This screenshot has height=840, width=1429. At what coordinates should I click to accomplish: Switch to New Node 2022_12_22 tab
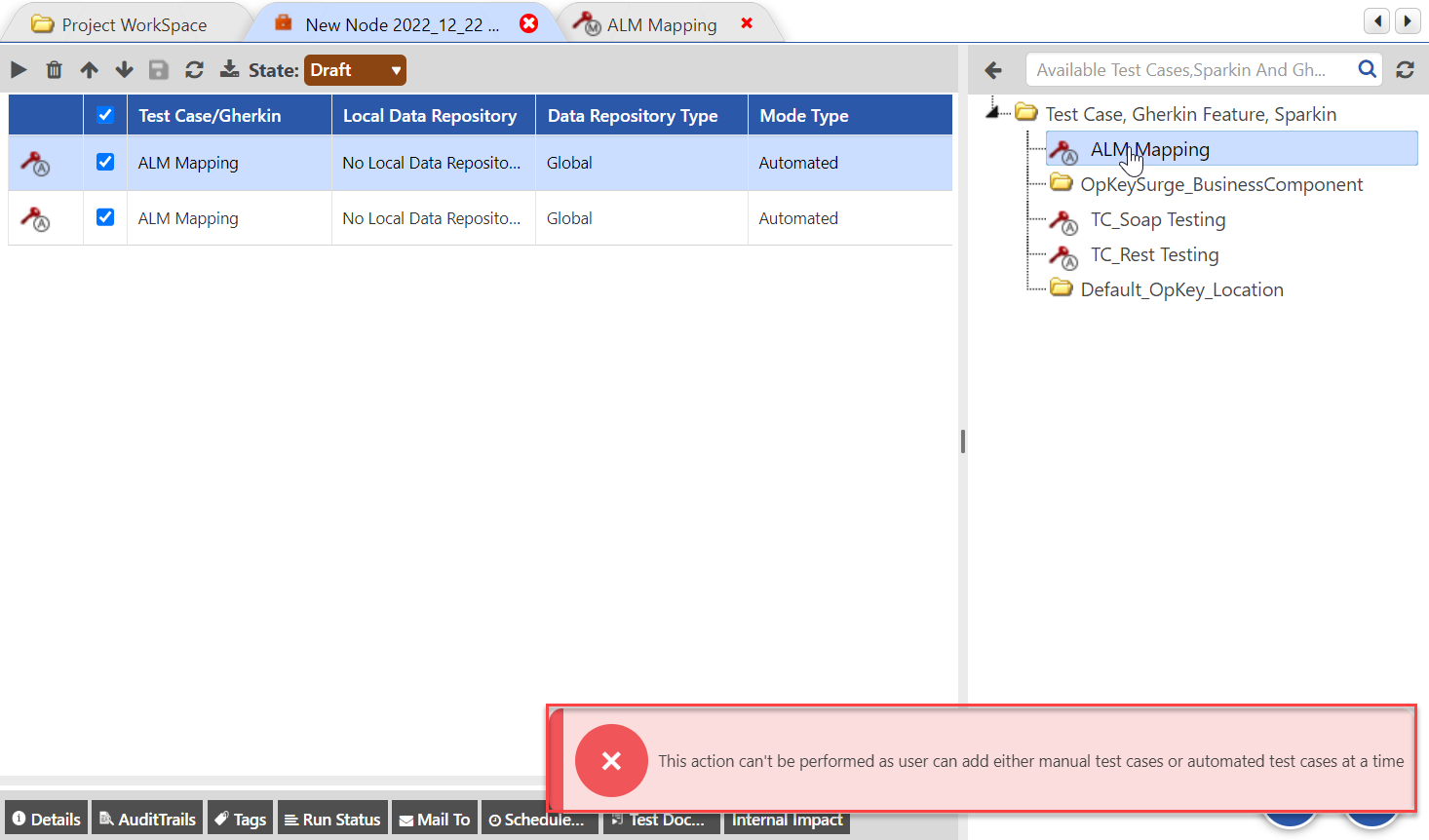pyautogui.click(x=402, y=24)
